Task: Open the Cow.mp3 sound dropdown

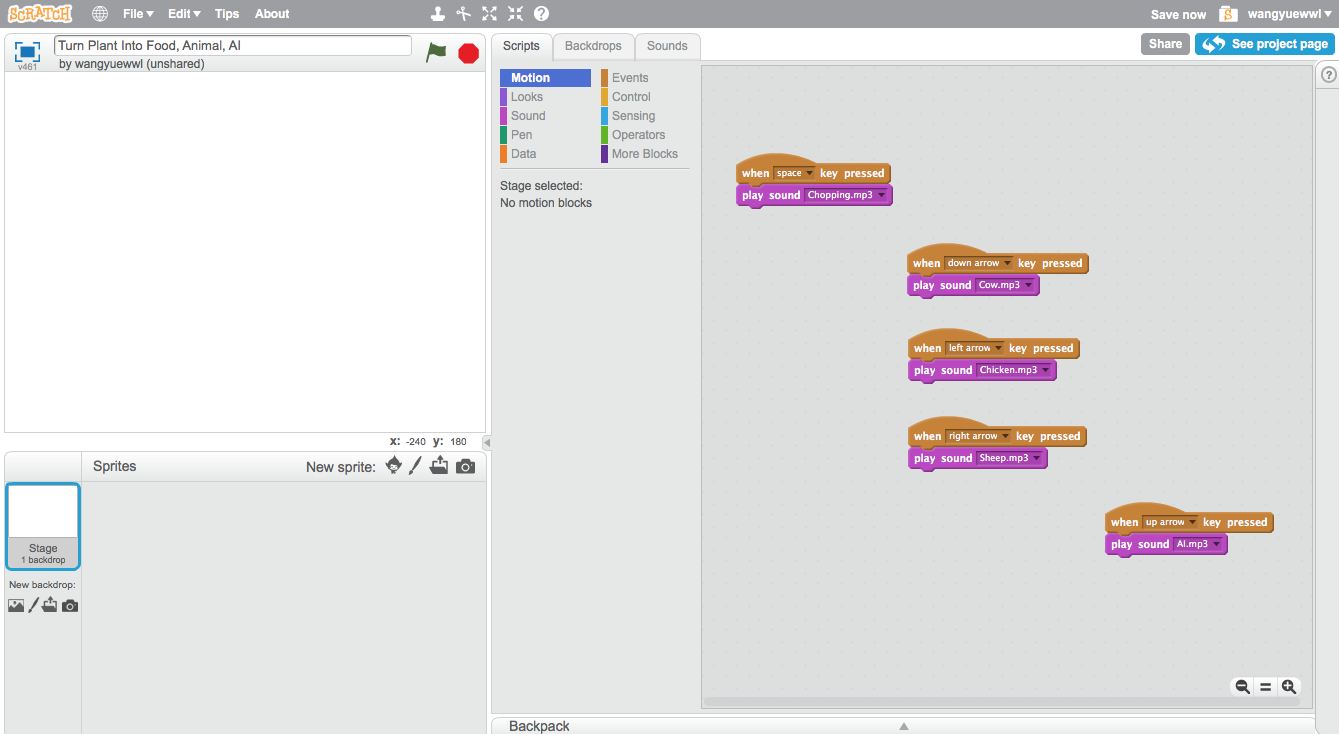Action: pos(1029,286)
